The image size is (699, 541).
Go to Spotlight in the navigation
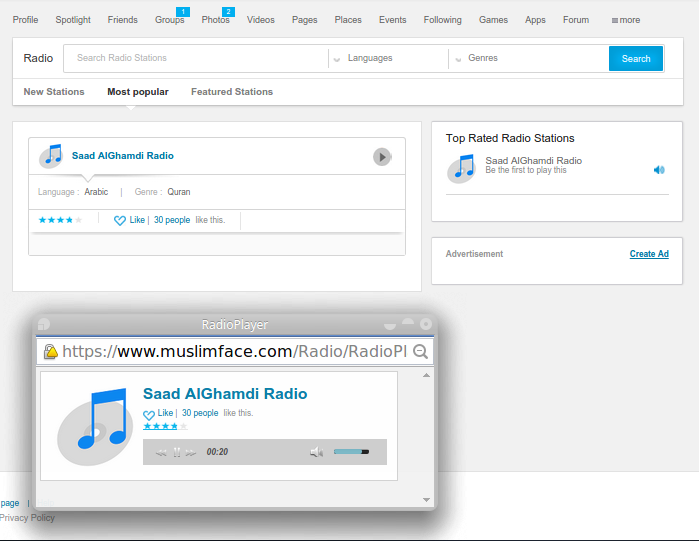73,20
